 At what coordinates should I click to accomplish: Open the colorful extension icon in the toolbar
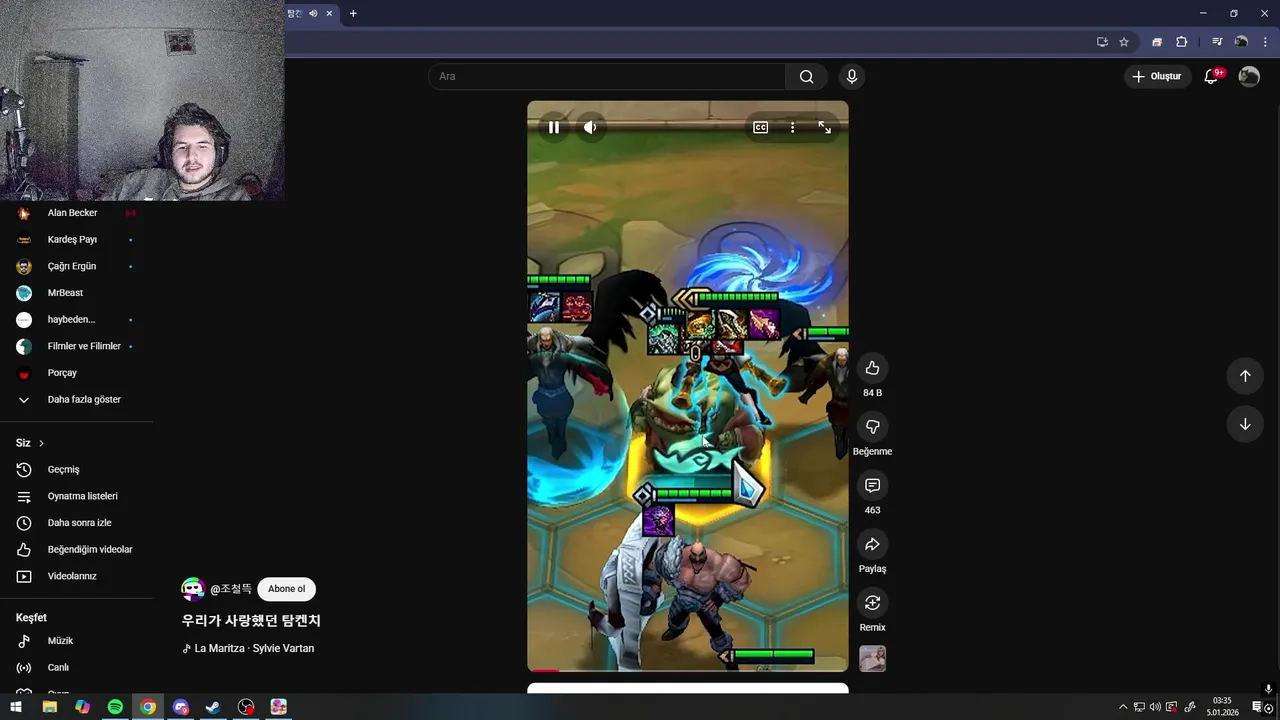[x=1157, y=42]
